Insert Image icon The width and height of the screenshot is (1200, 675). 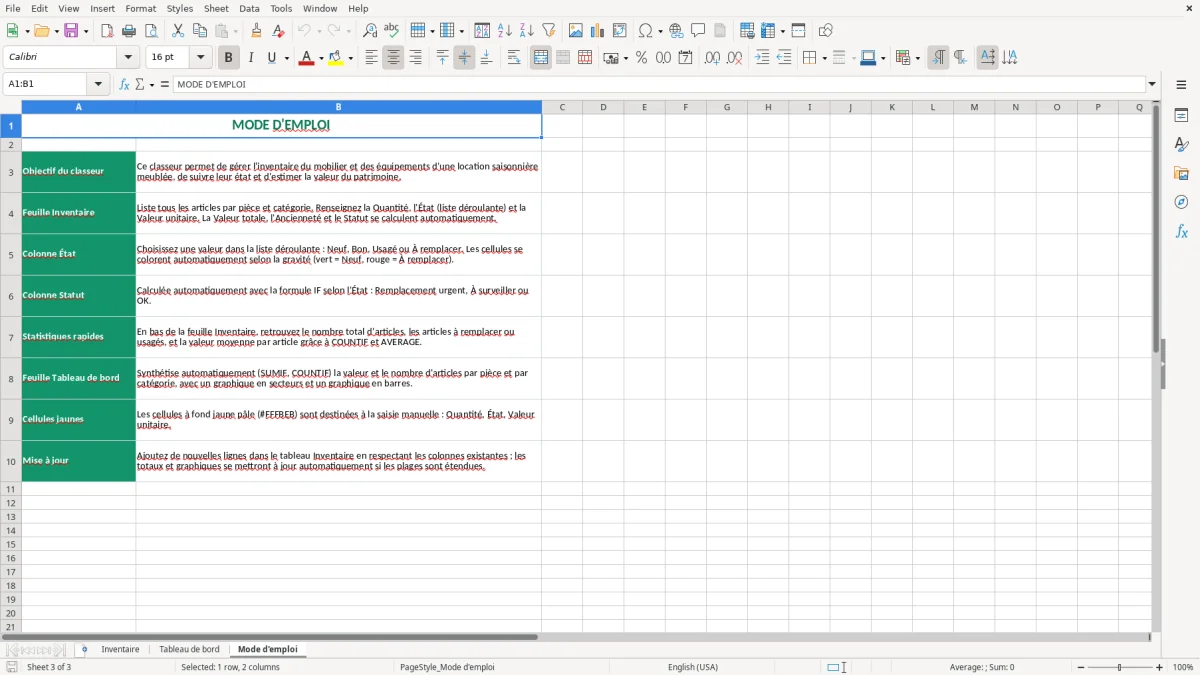tap(576, 31)
